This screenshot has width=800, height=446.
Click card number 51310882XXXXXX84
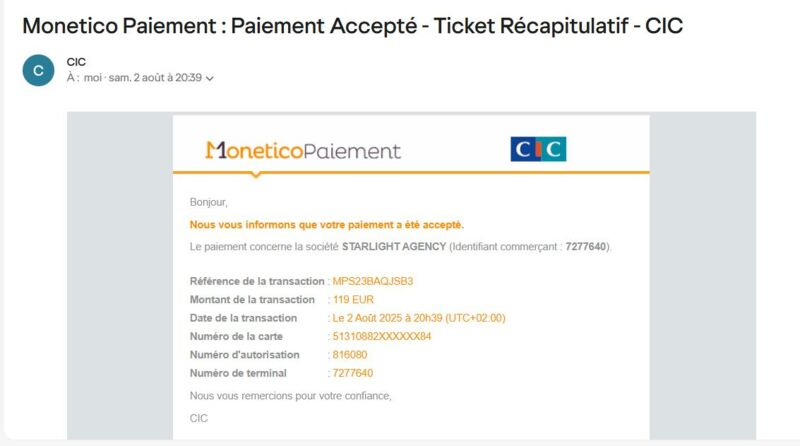382,336
